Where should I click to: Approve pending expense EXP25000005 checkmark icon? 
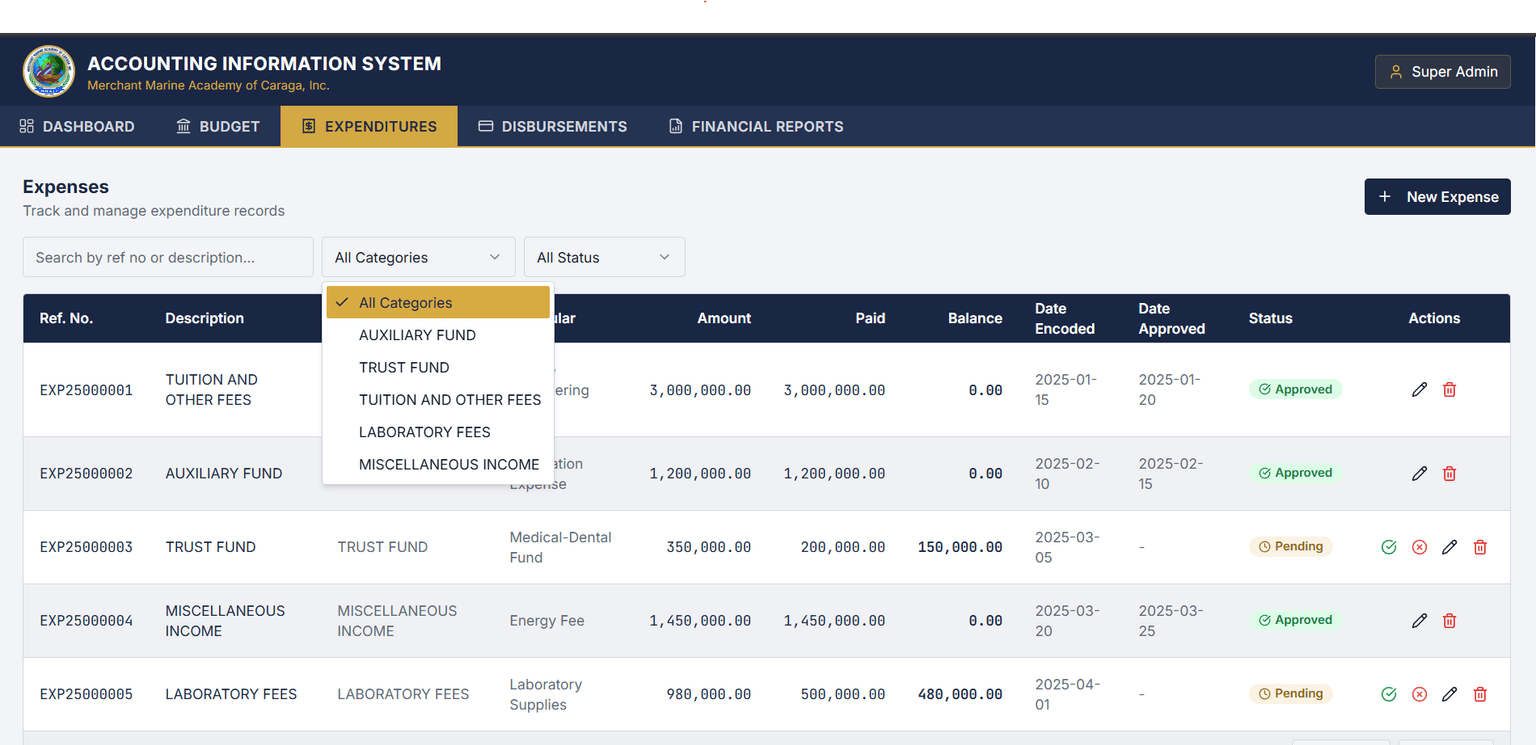click(1388, 694)
